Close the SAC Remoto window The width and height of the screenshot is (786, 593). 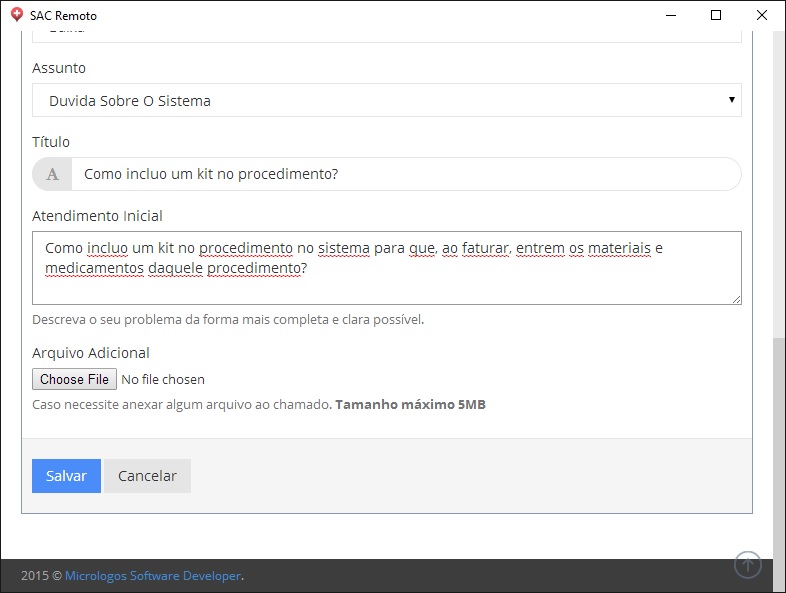(762, 15)
